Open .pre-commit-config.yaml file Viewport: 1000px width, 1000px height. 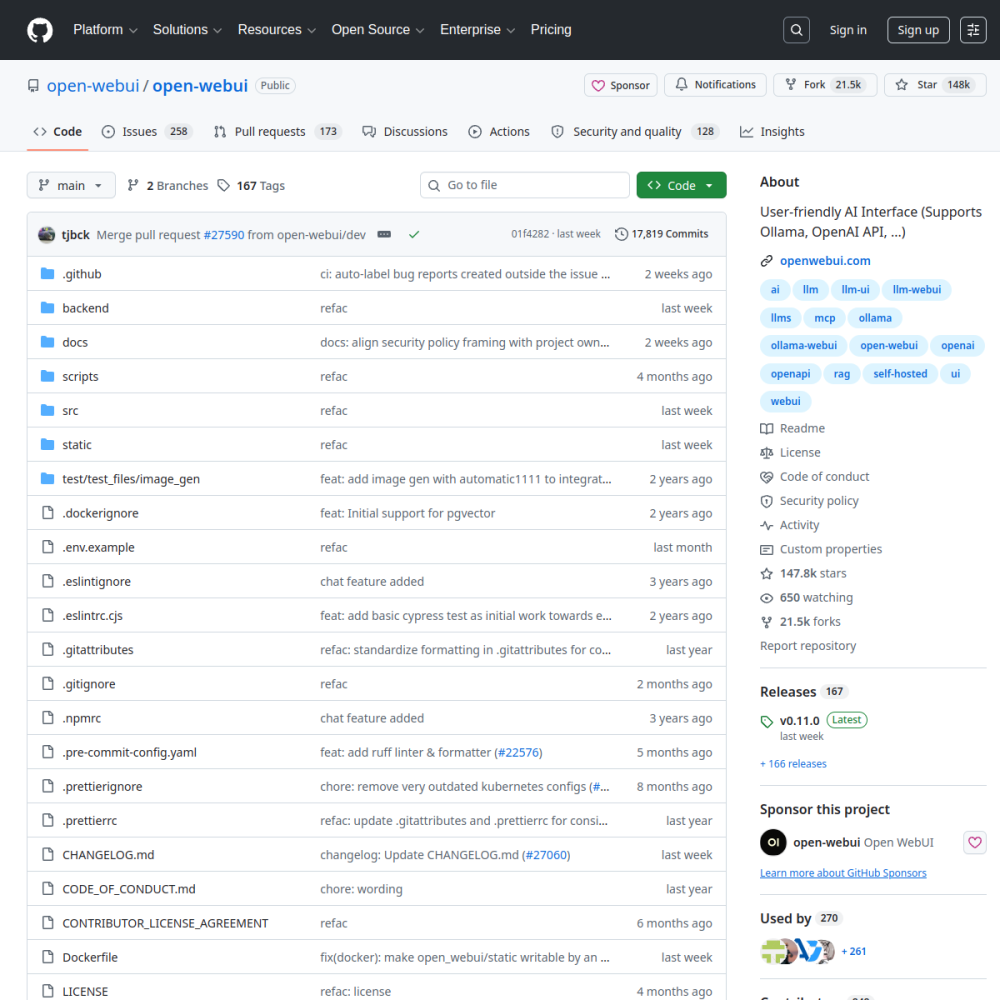tap(129, 753)
